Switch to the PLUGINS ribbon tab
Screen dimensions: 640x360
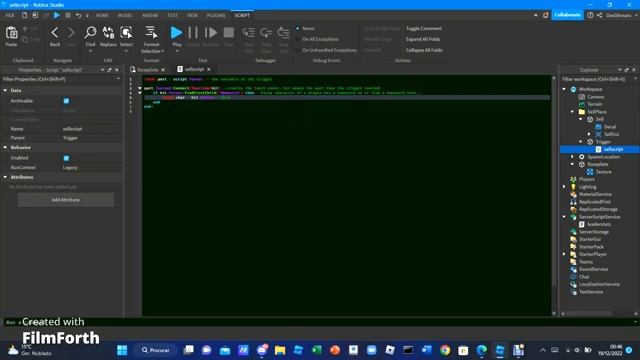pos(216,15)
